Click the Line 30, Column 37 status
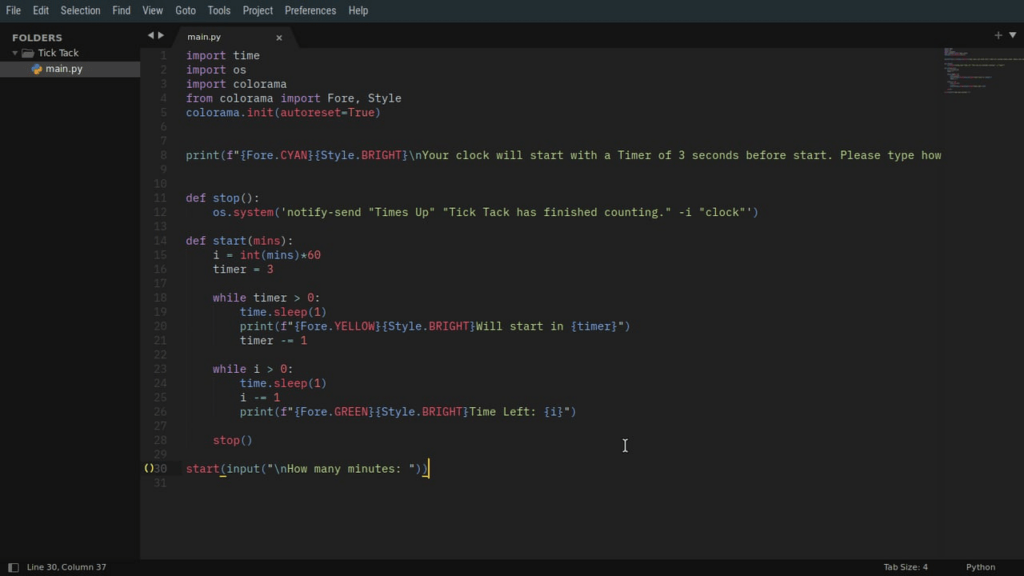 pyautogui.click(x=67, y=567)
